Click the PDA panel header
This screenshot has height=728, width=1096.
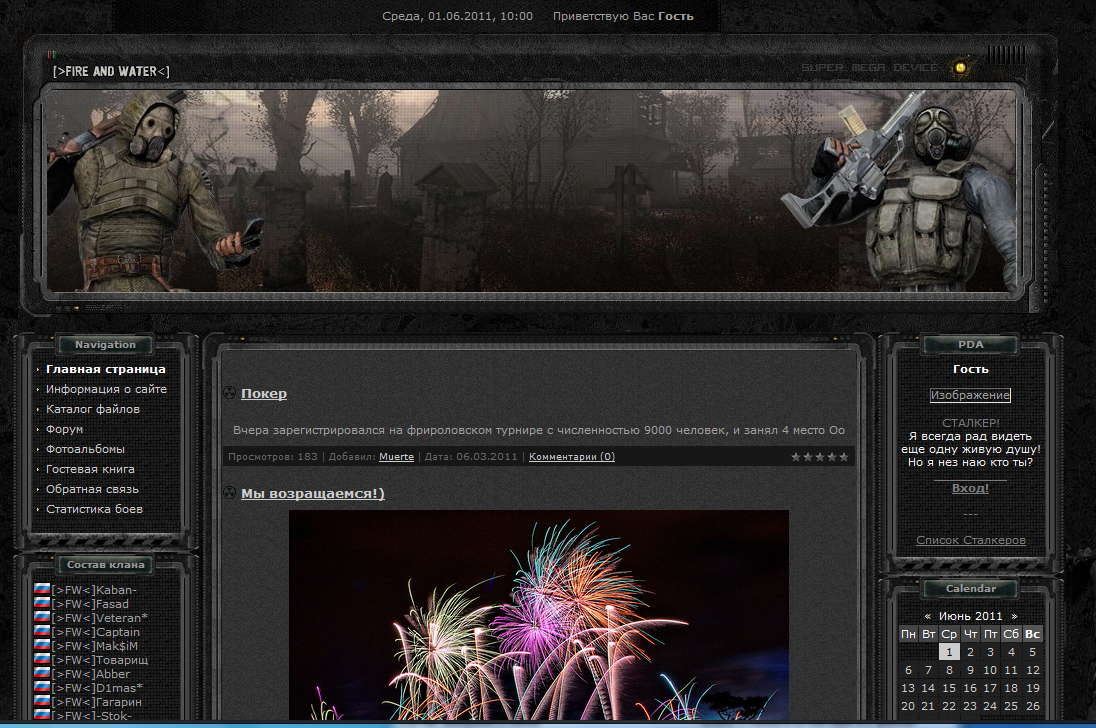(970, 344)
